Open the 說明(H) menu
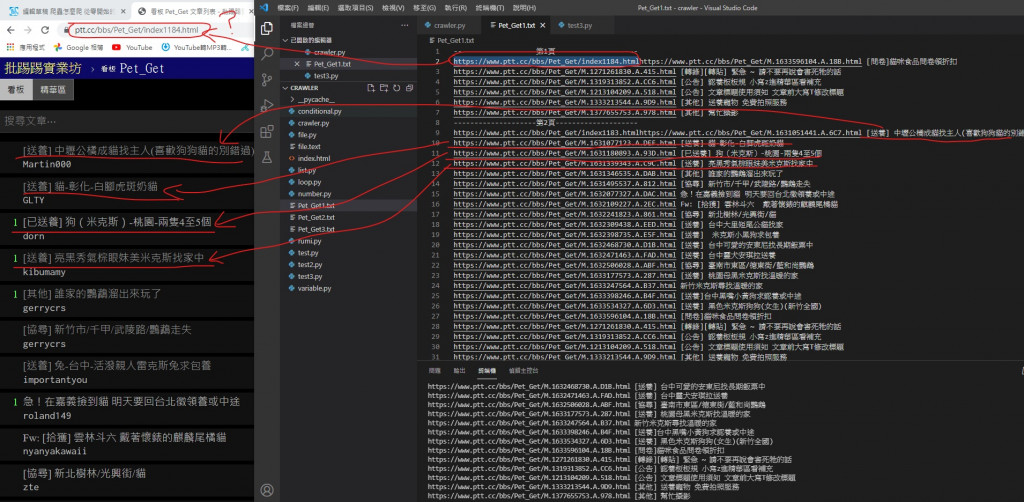Screen dimensions: 1024x502 click(523, 8)
